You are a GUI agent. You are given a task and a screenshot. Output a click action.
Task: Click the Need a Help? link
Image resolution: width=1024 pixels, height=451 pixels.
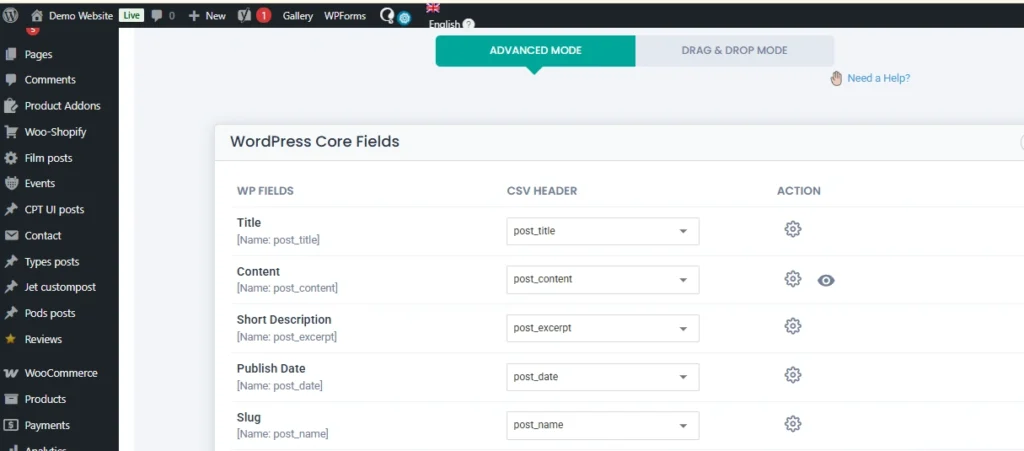[878, 78]
